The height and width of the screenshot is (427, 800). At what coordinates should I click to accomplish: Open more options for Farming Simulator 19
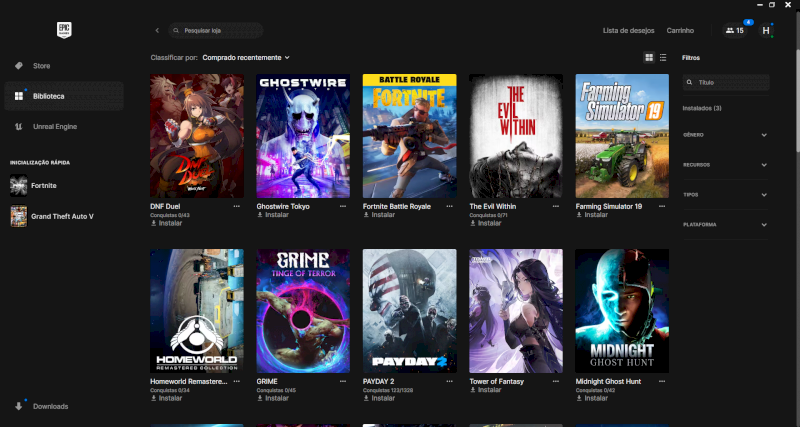[x=662, y=206]
